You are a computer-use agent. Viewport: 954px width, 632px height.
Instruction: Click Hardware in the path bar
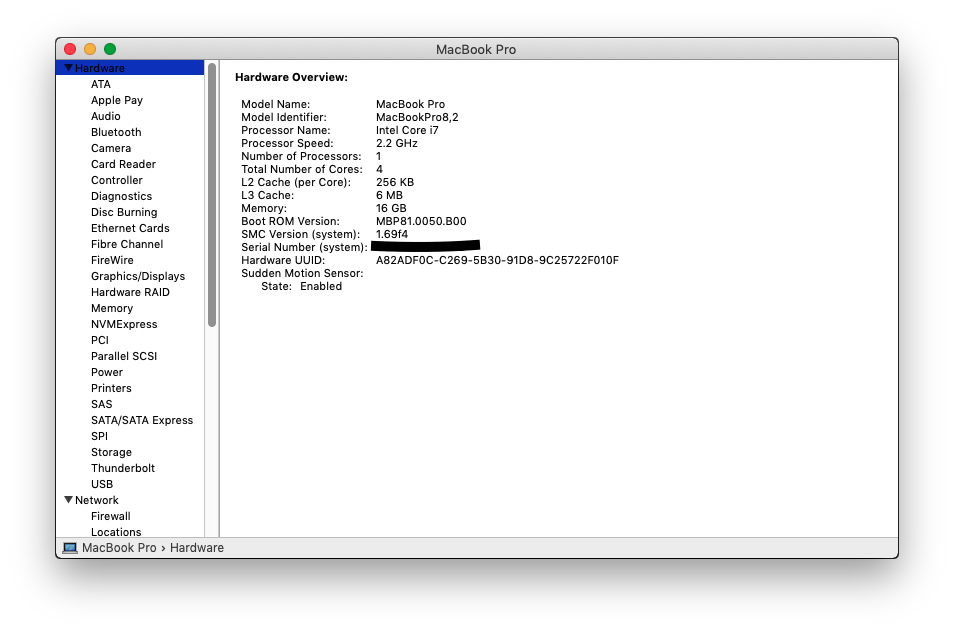tap(197, 547)
